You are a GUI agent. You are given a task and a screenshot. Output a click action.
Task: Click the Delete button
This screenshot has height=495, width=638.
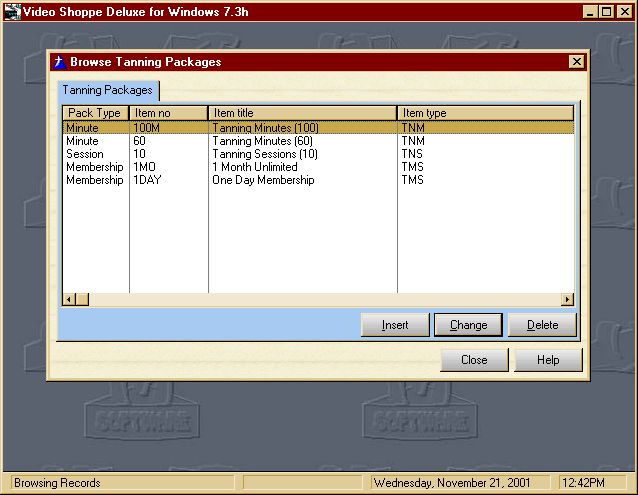(x=542, y=325)
